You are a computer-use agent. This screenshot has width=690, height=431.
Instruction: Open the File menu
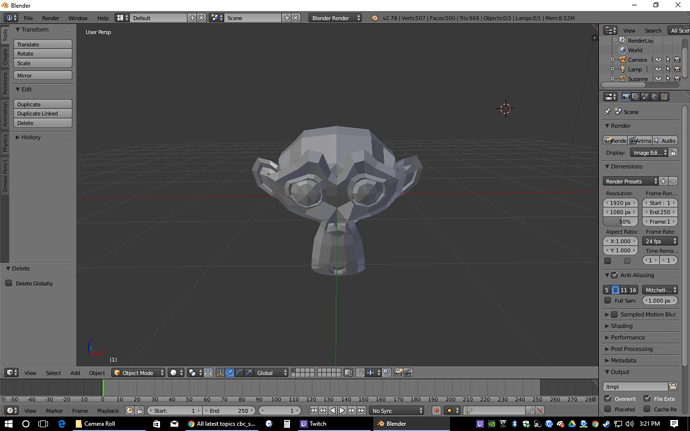pos(28,18)
